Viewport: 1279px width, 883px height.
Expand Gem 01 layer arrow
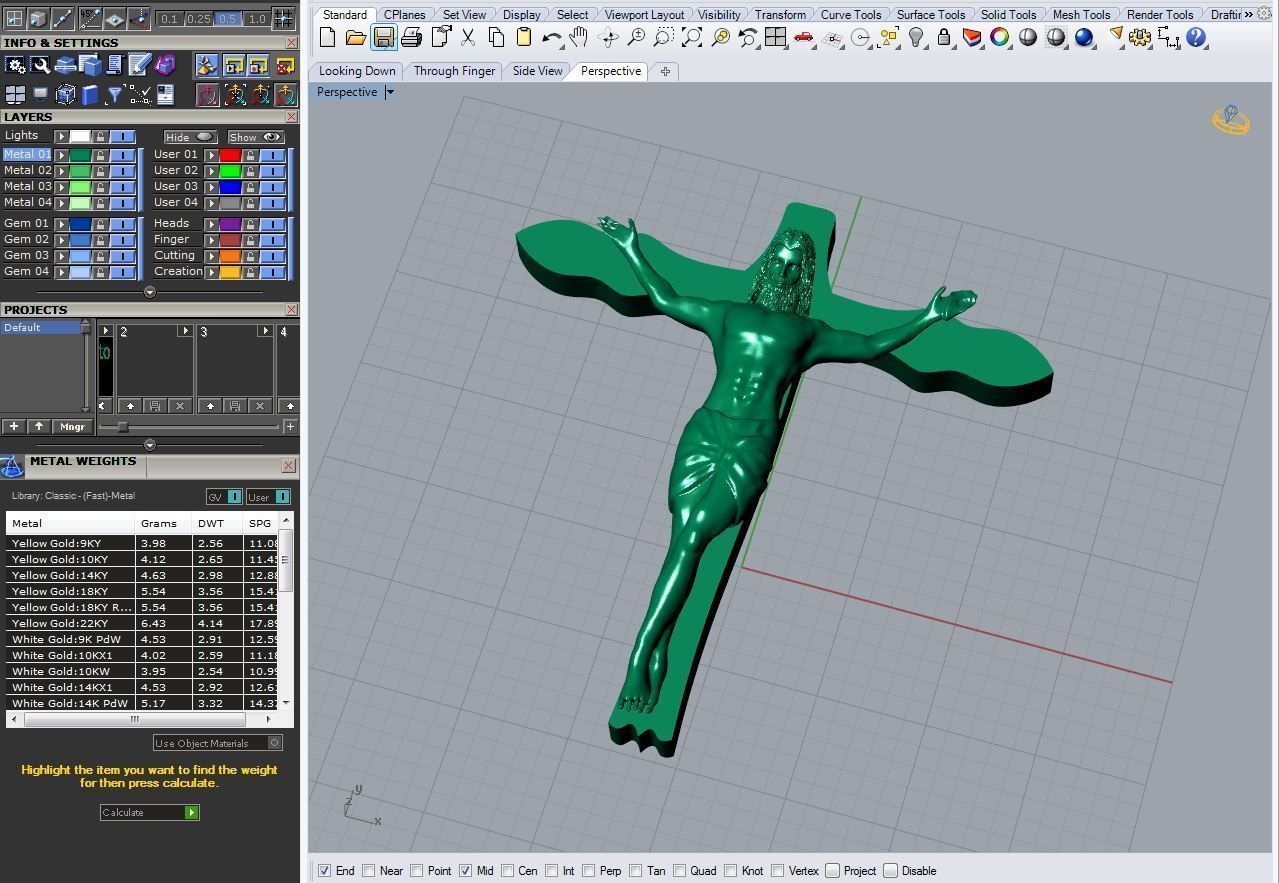pos(61,224)
